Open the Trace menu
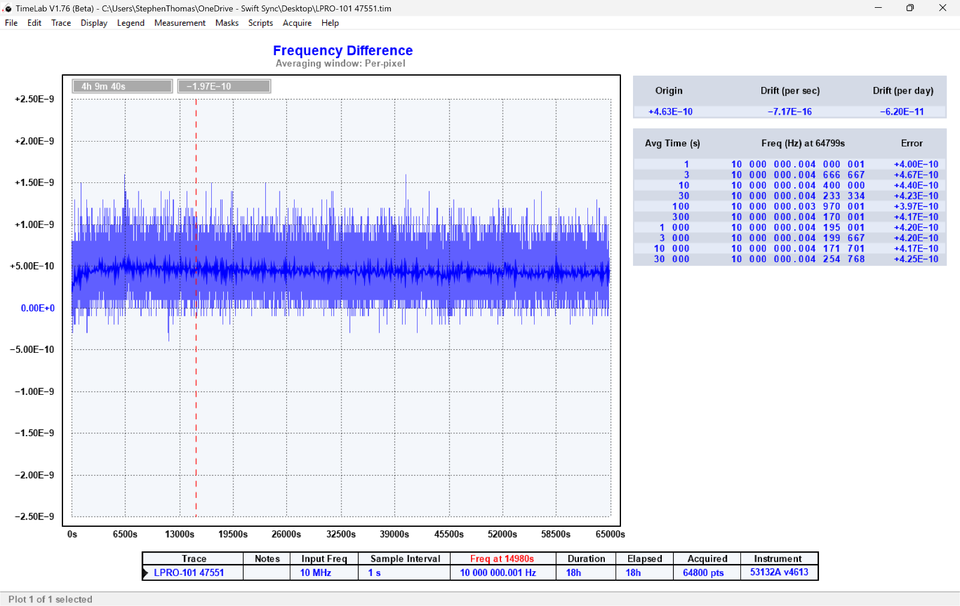Viewport: 960px width, 606px height. (61, 23)
